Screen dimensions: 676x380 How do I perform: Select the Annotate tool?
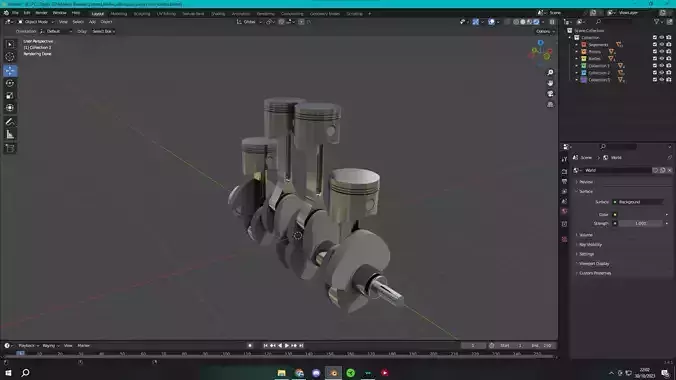[10, 122]
